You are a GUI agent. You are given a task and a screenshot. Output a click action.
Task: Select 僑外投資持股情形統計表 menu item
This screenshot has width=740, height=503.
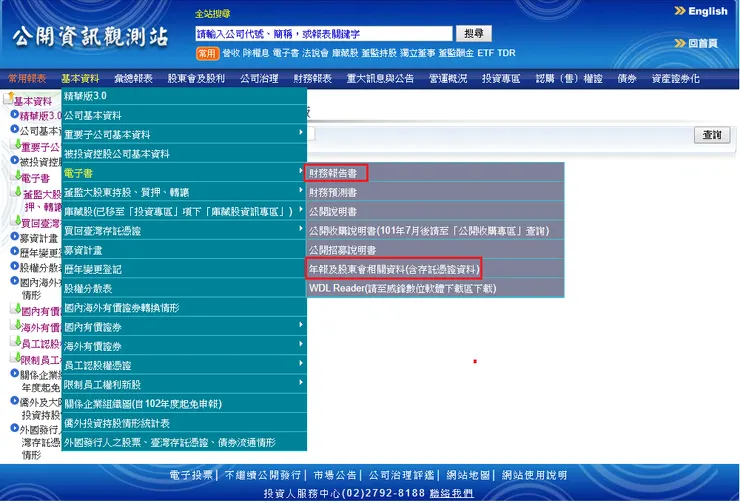pyautogui.click(x=184, y=423)
